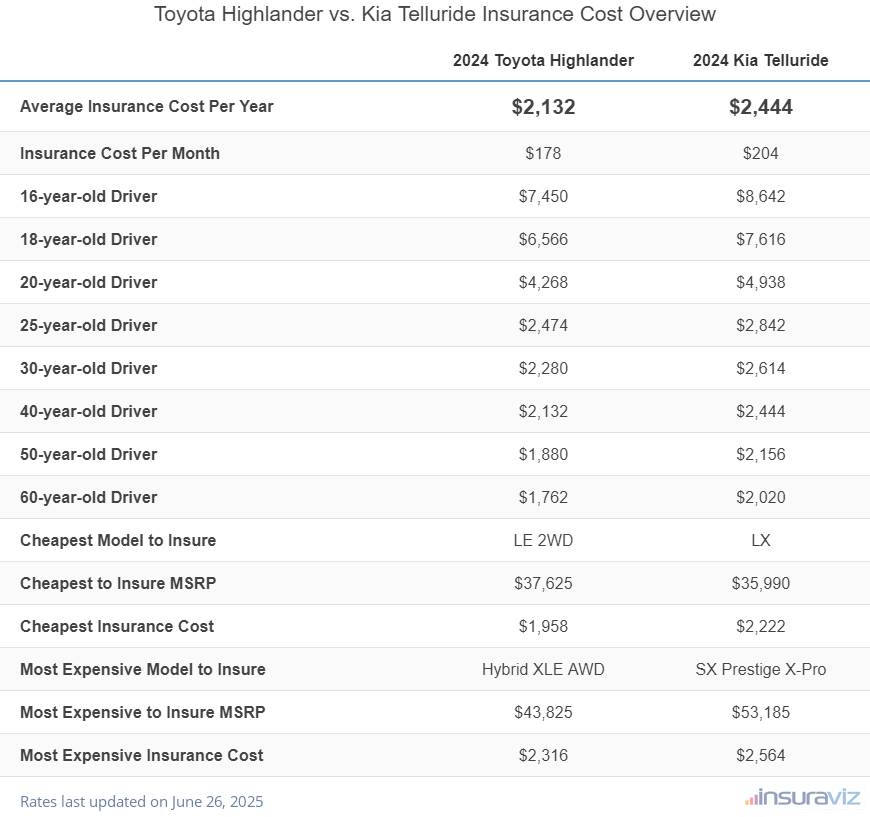Select the 'Hybrid XLE AWD' cell

pyautogui.click(x=543, y=669)
